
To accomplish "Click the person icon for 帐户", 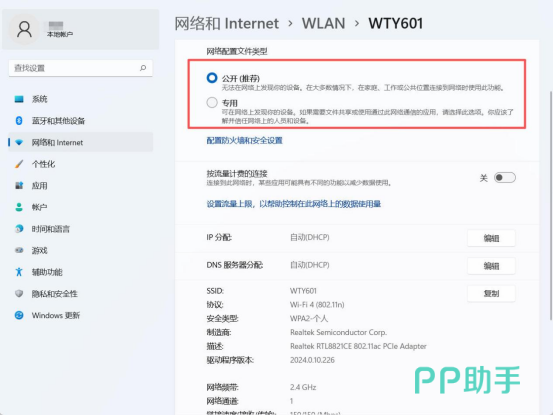I will click(x=19, y=207).
